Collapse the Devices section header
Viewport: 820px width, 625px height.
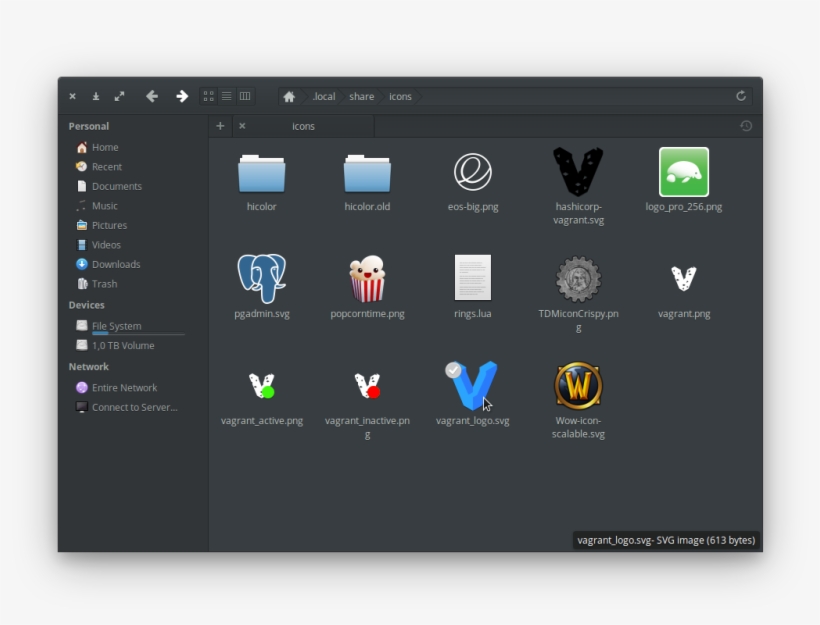[x=86, y=305]
